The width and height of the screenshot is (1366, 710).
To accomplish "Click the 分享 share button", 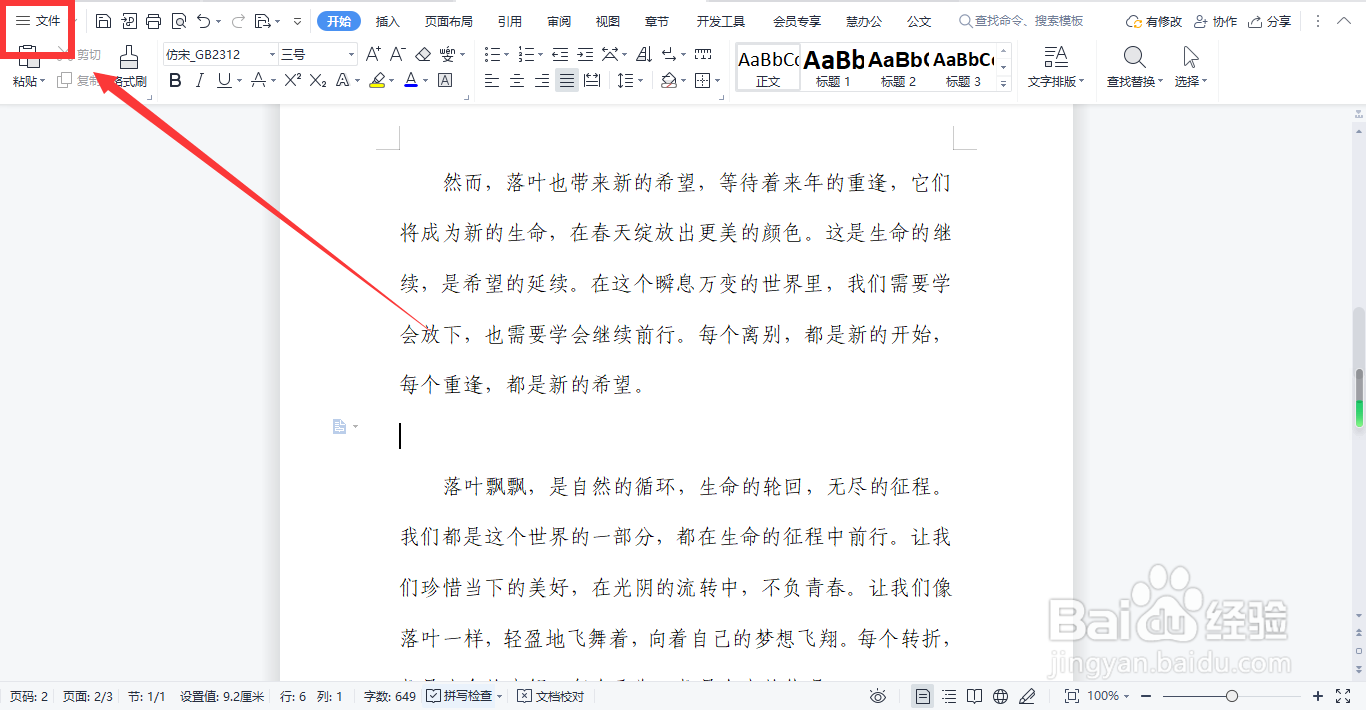I will (x=1270, y=21).
